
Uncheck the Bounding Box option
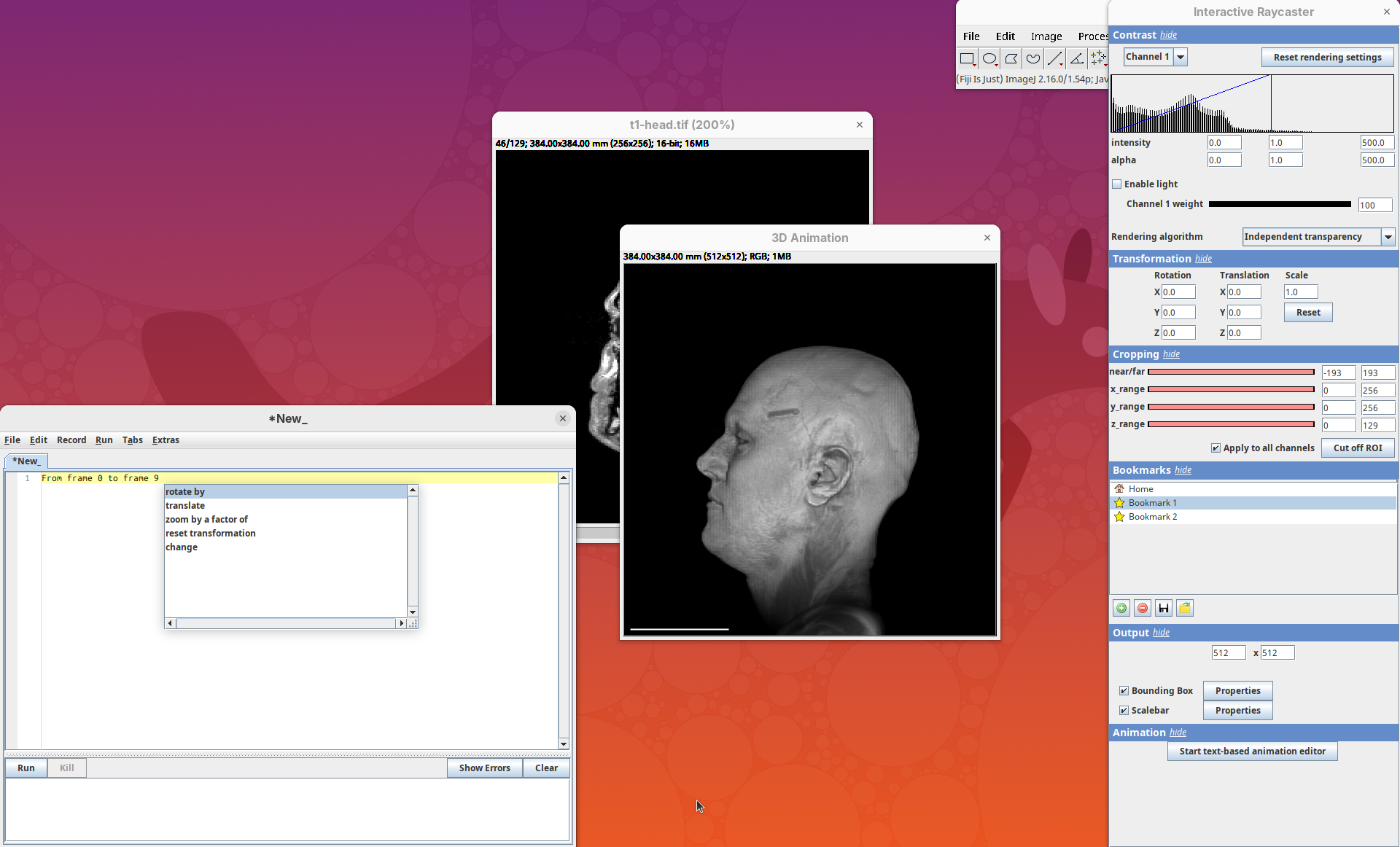click(x=1124, y=690)
